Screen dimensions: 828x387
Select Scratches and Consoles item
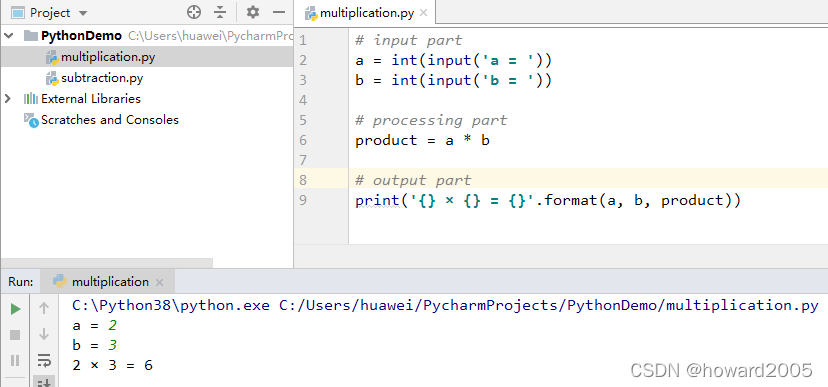click(110, 120)
